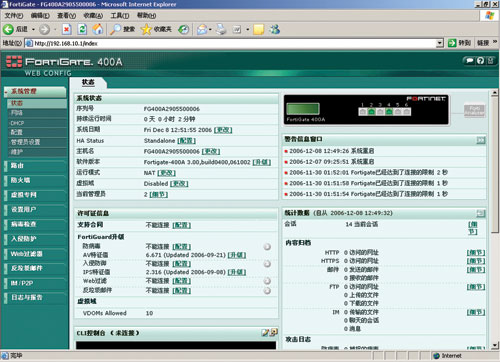Click the 配置 link for HA Status
The image size is (500, 362).
(x=186, y=141)
